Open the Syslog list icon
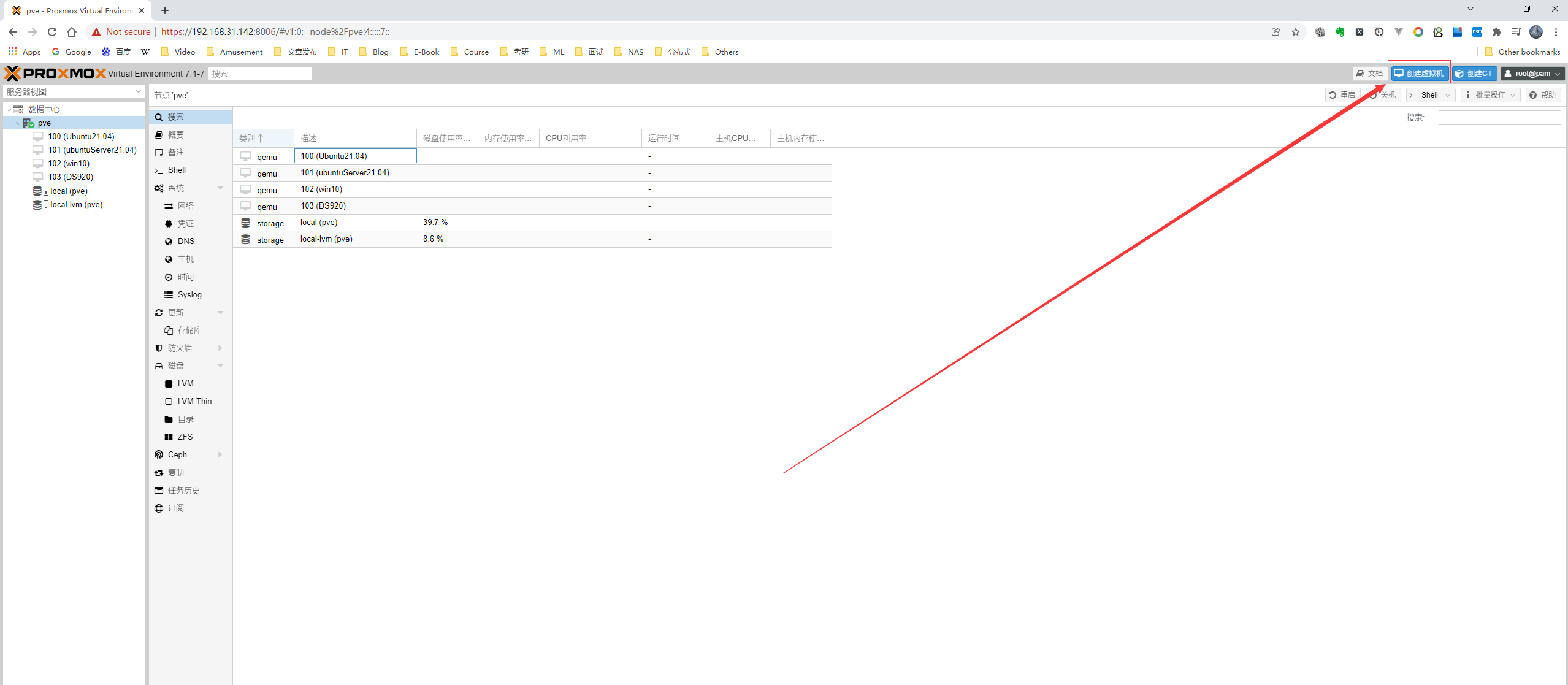 pyautogui.click(x=169, y=295)
